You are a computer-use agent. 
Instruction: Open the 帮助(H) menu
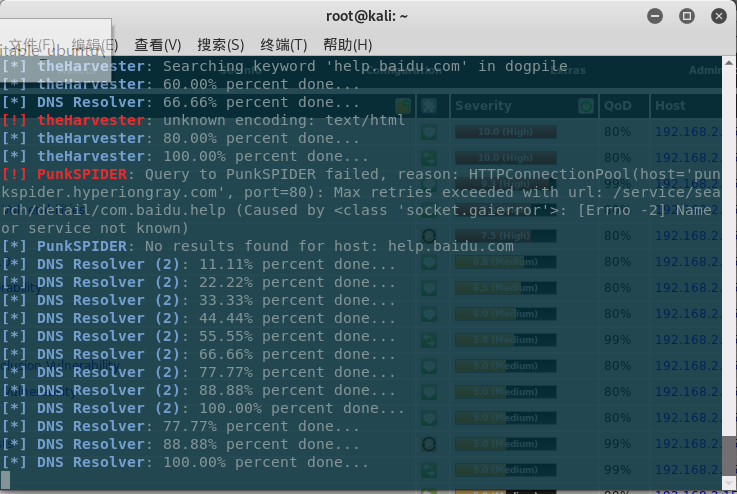coord(348,45)
